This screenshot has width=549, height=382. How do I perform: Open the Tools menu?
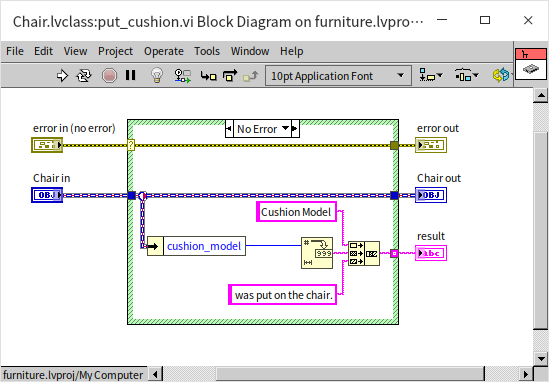pyautogui.click(x=207, y=51)
